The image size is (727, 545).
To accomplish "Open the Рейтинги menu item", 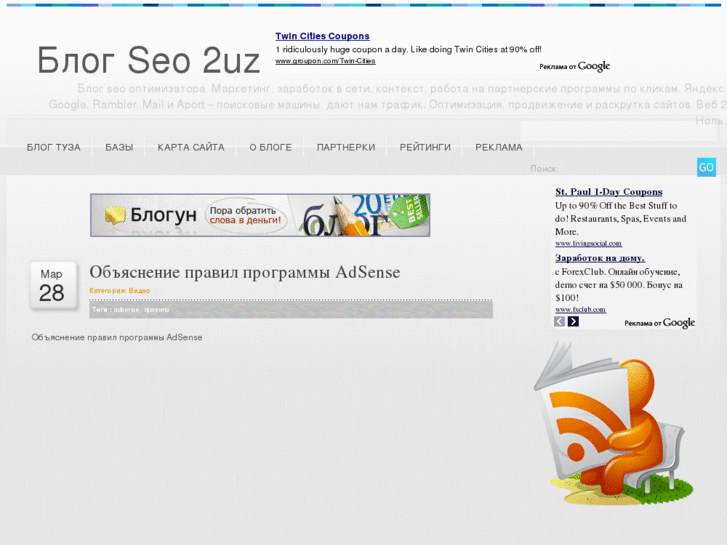I will (425, 147).
